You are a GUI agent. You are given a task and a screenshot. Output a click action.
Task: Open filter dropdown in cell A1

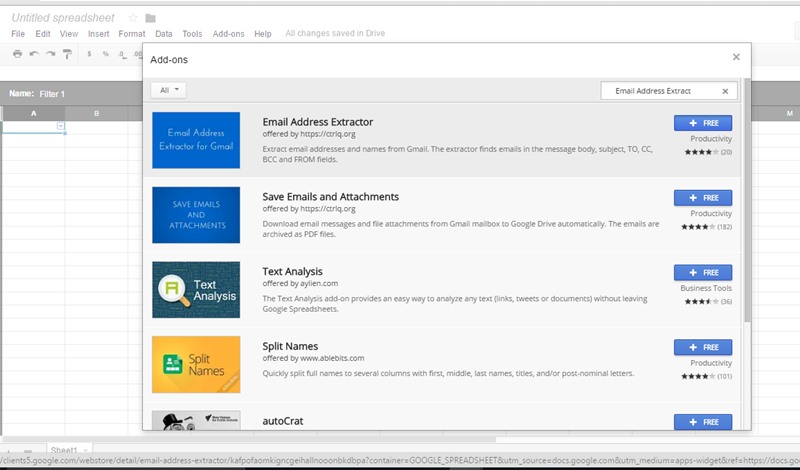[x=61, y=126]
